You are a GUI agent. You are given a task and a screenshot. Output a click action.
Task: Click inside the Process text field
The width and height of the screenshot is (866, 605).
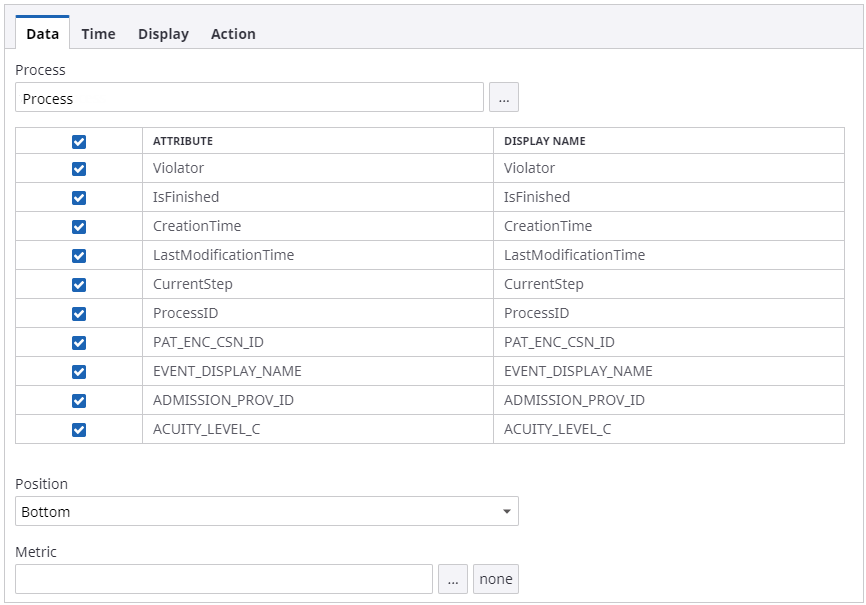click(x=250, y=97)
